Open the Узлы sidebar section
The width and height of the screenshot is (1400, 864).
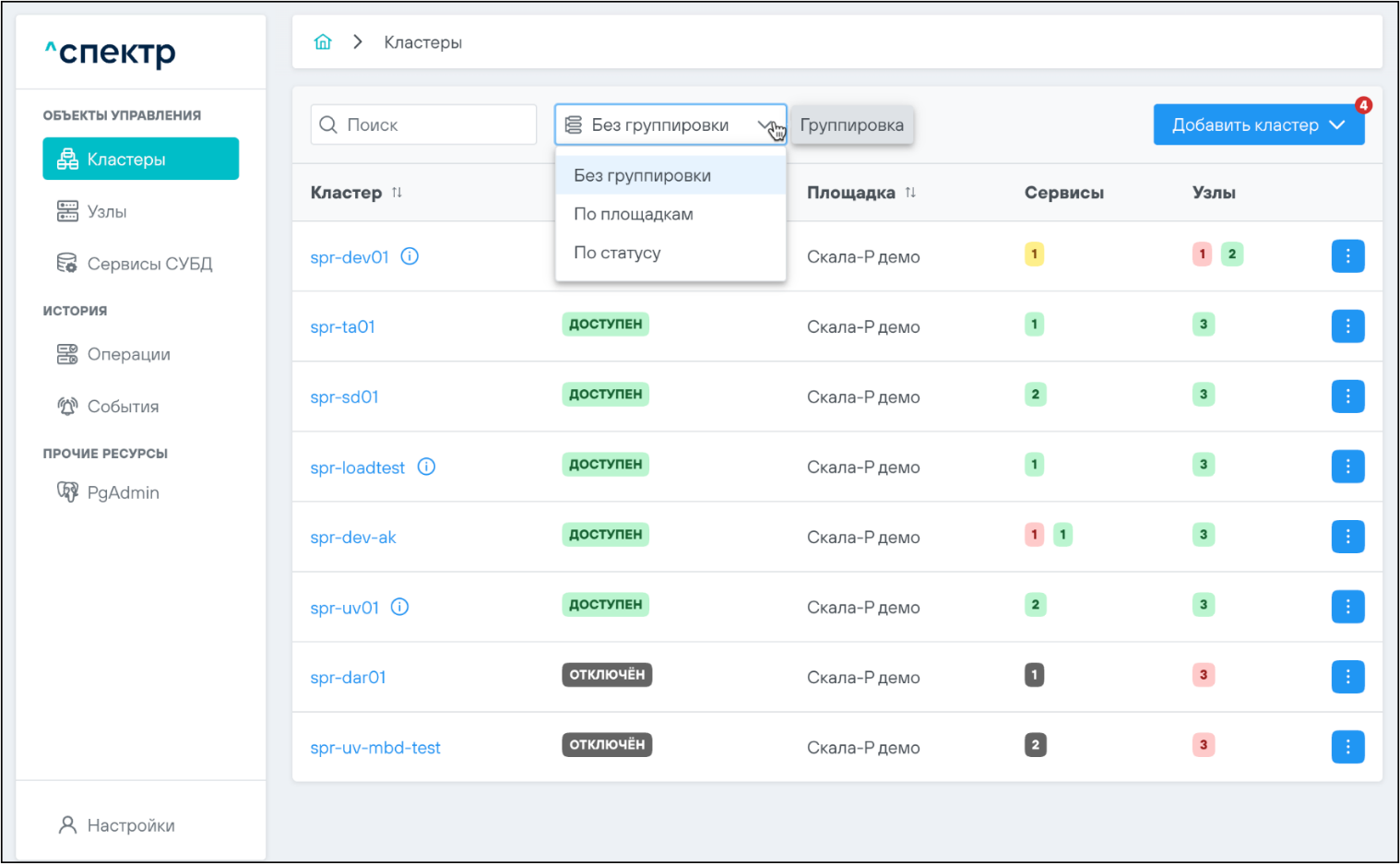pyautogui.click(x=106, y=212)
